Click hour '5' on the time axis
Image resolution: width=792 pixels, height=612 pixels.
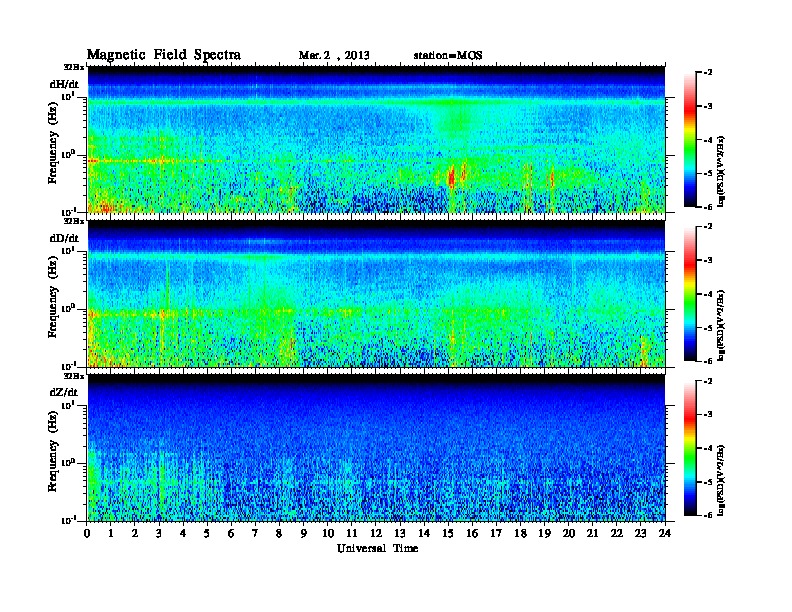[207, 533]
